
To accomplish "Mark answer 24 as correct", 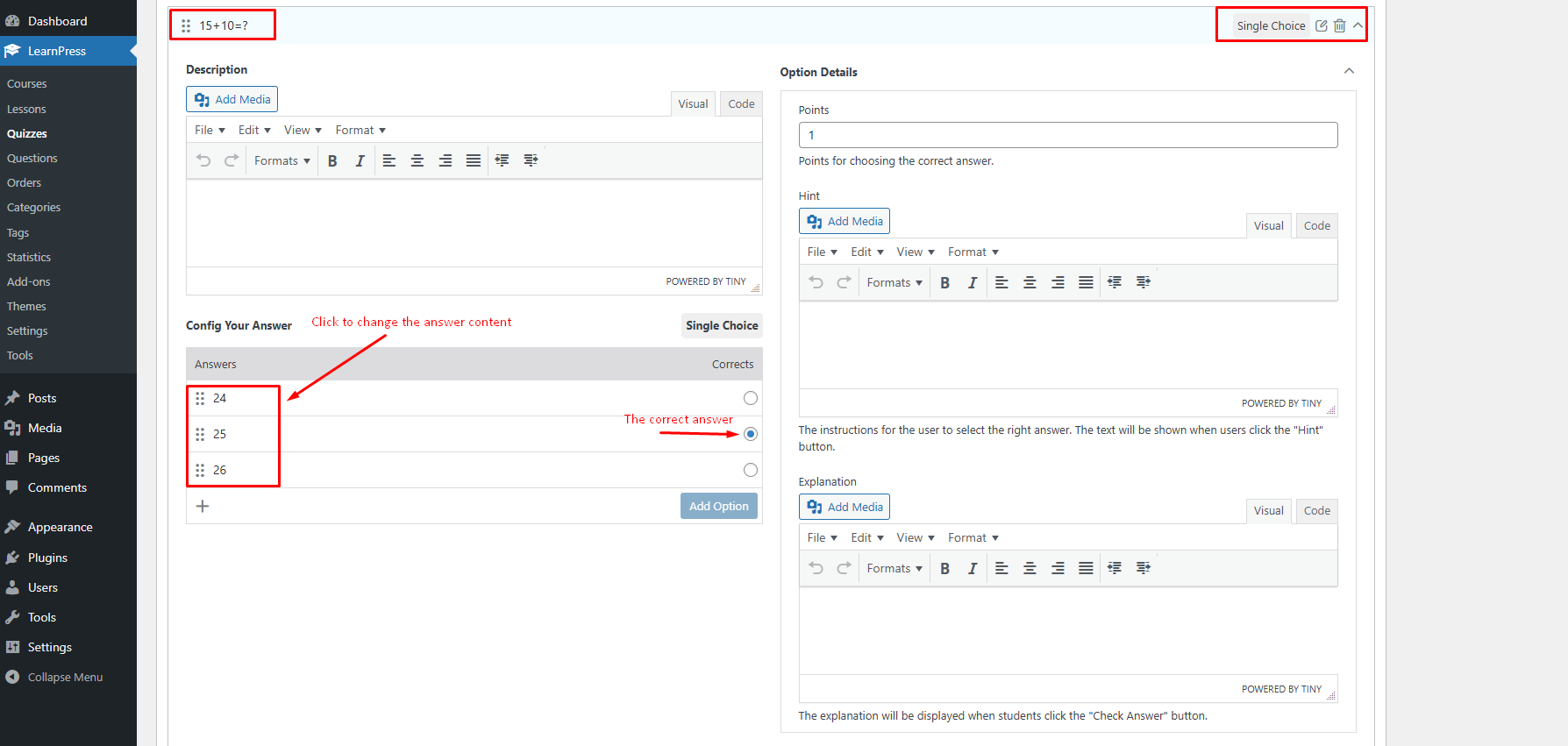I will coord(750,398).
